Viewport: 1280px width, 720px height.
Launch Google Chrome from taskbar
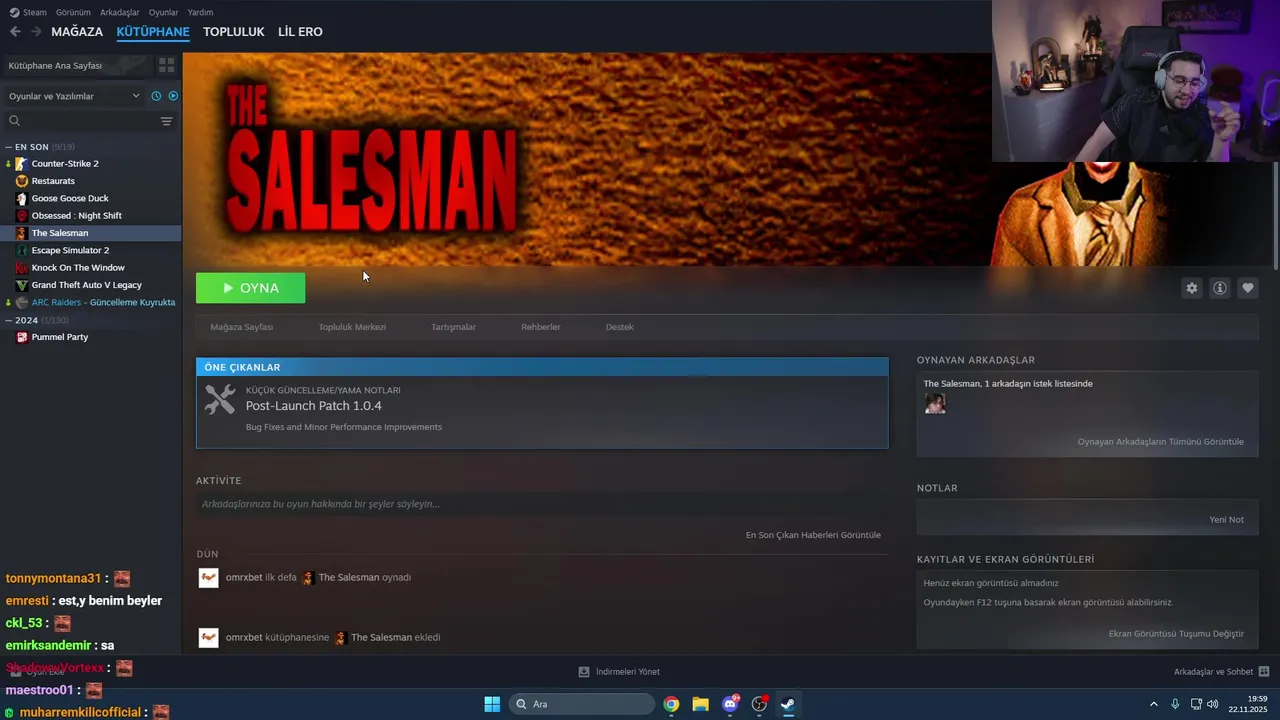coord(671,704)
